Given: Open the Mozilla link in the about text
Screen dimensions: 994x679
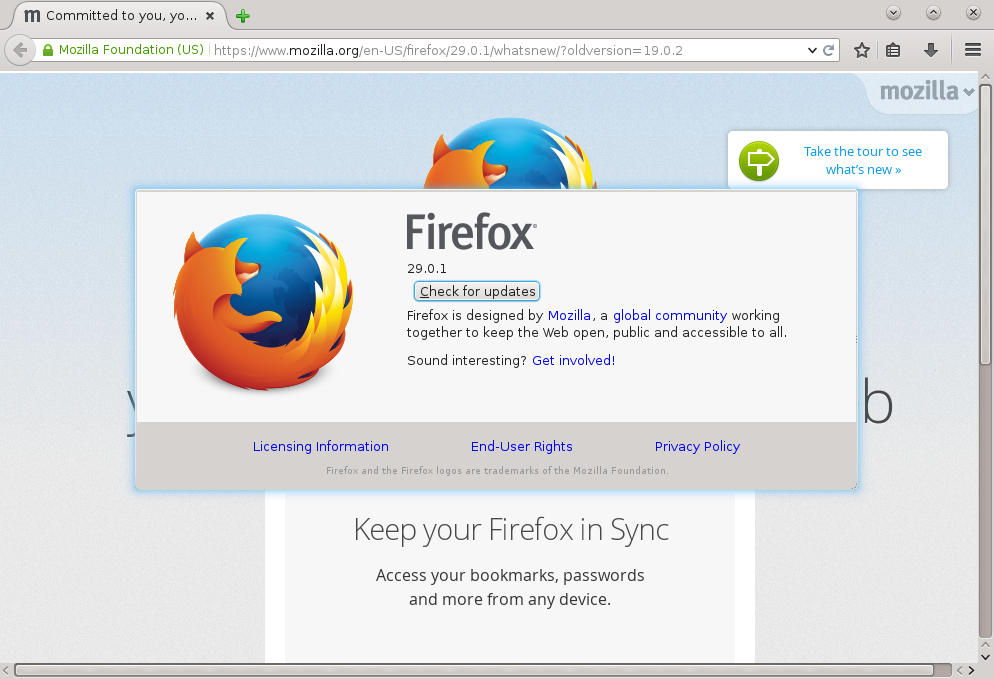Looking at the screenshot, I should (x=569, y=315).
